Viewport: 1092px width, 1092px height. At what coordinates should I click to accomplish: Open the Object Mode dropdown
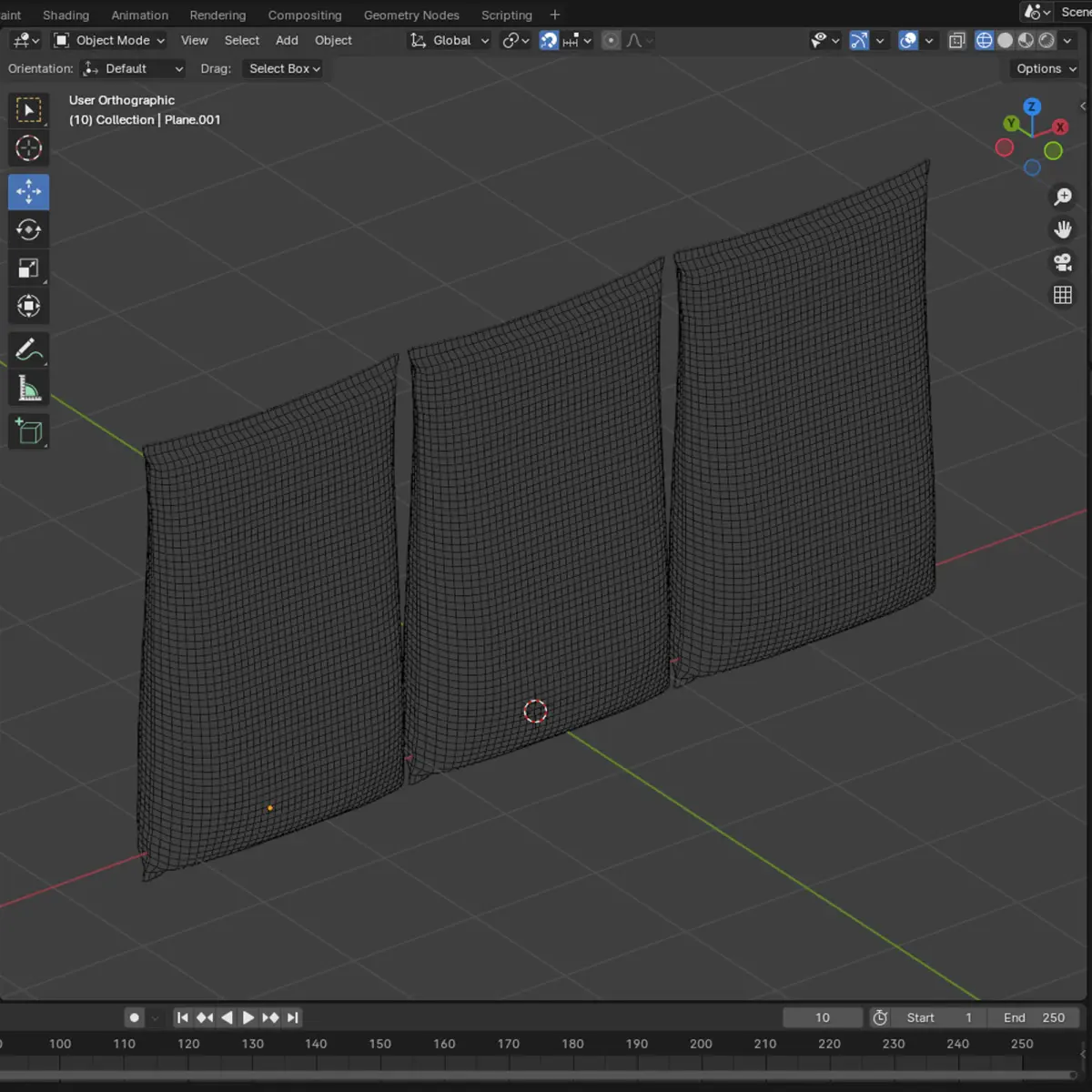109,40
